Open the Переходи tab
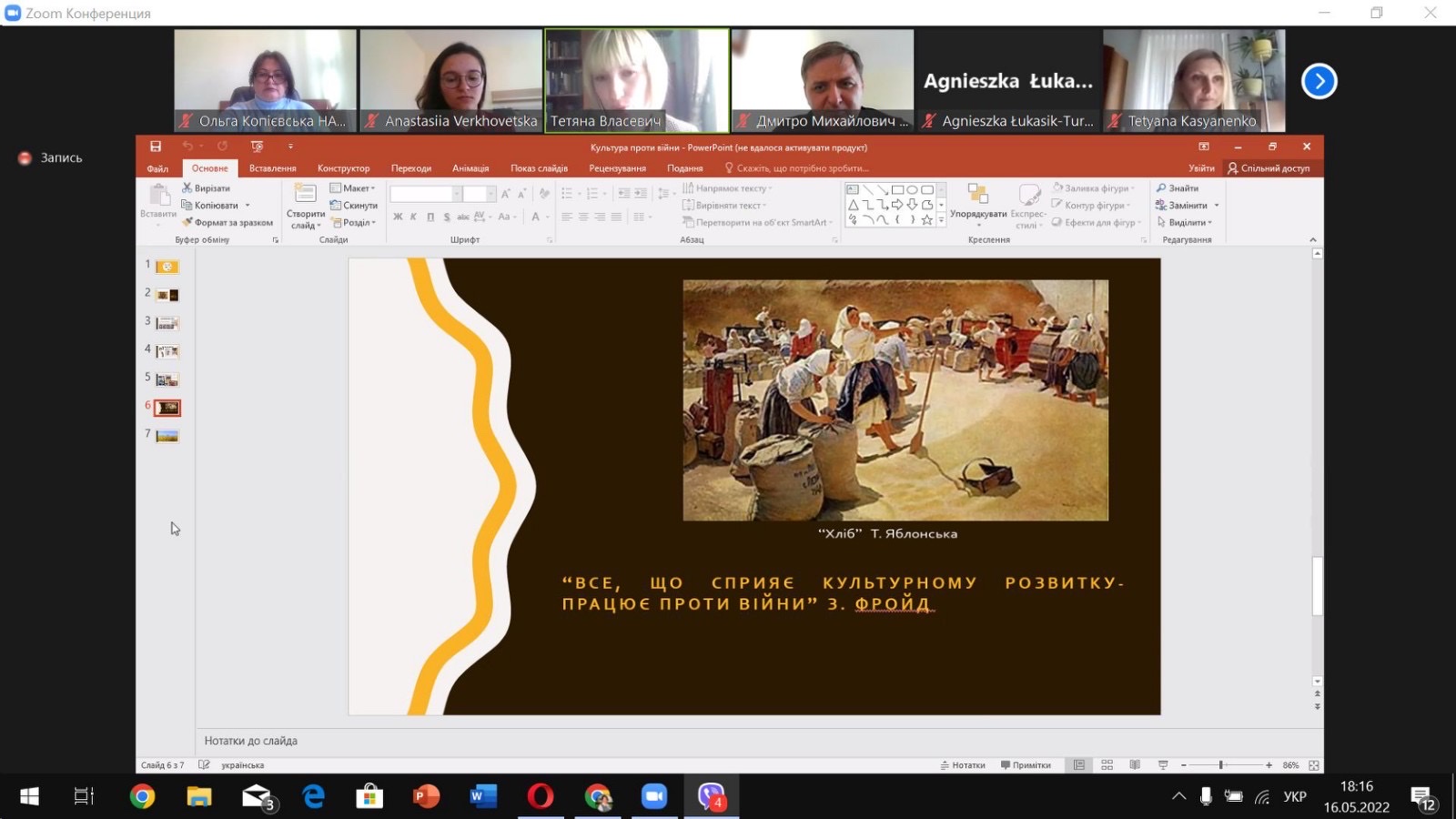Viewport: 1456px width, 819px height. pos(411,168)
